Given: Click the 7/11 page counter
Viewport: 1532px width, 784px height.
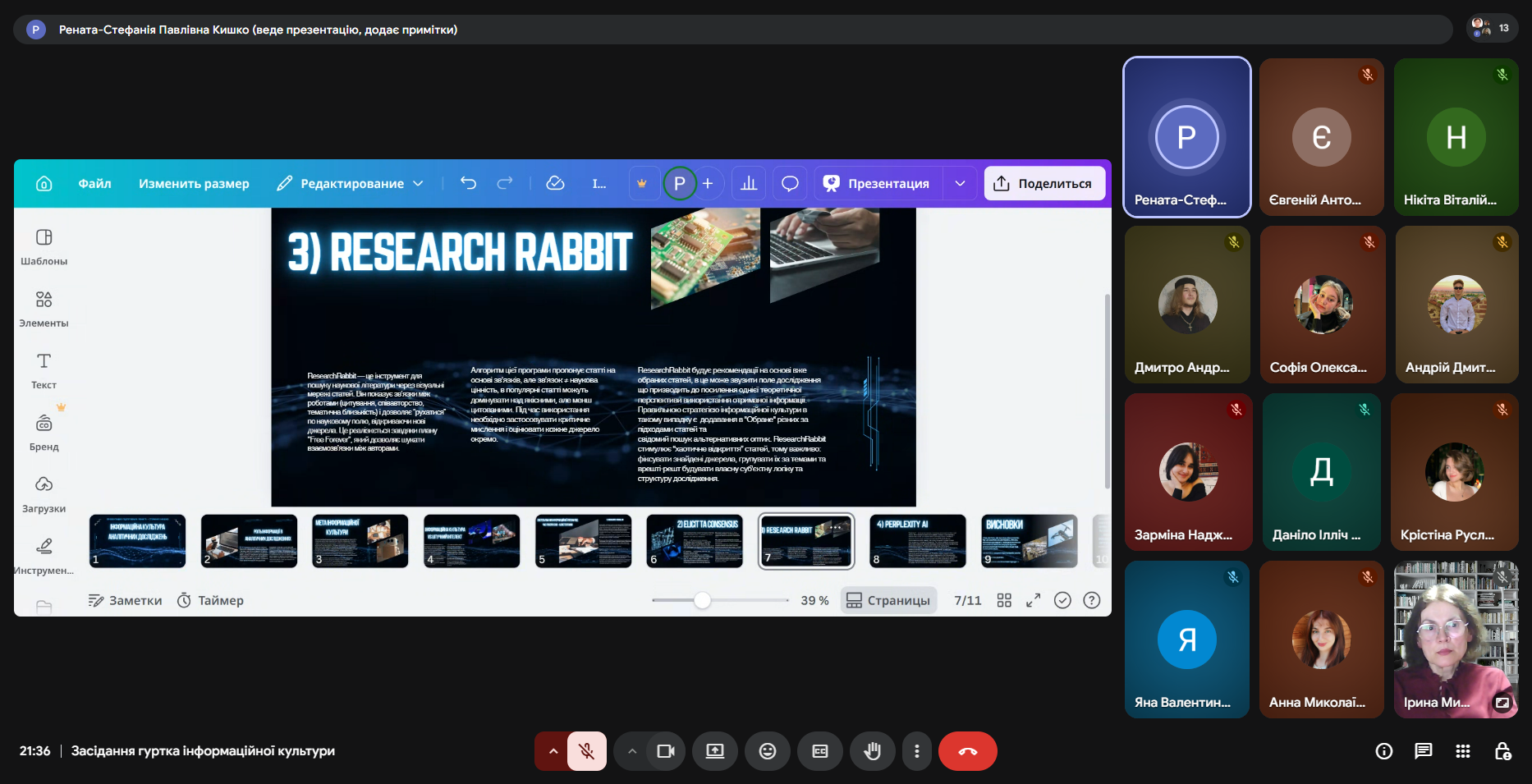Looking at the screenshot, I should [968, 600].
